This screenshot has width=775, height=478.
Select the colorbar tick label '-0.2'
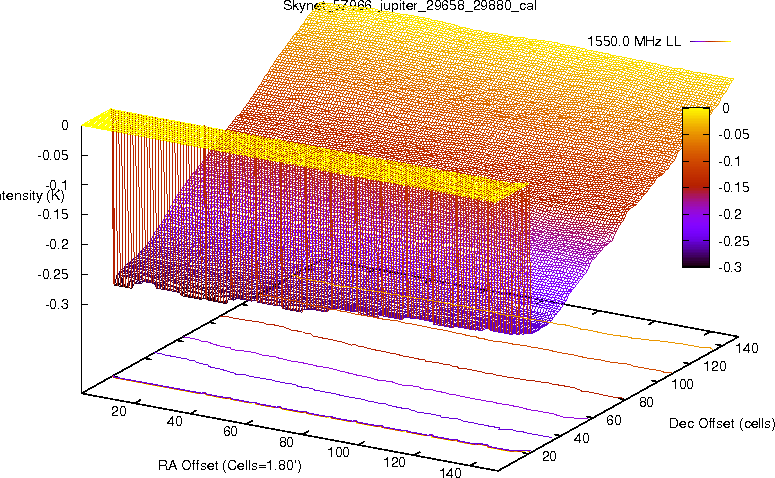(730, 214)
